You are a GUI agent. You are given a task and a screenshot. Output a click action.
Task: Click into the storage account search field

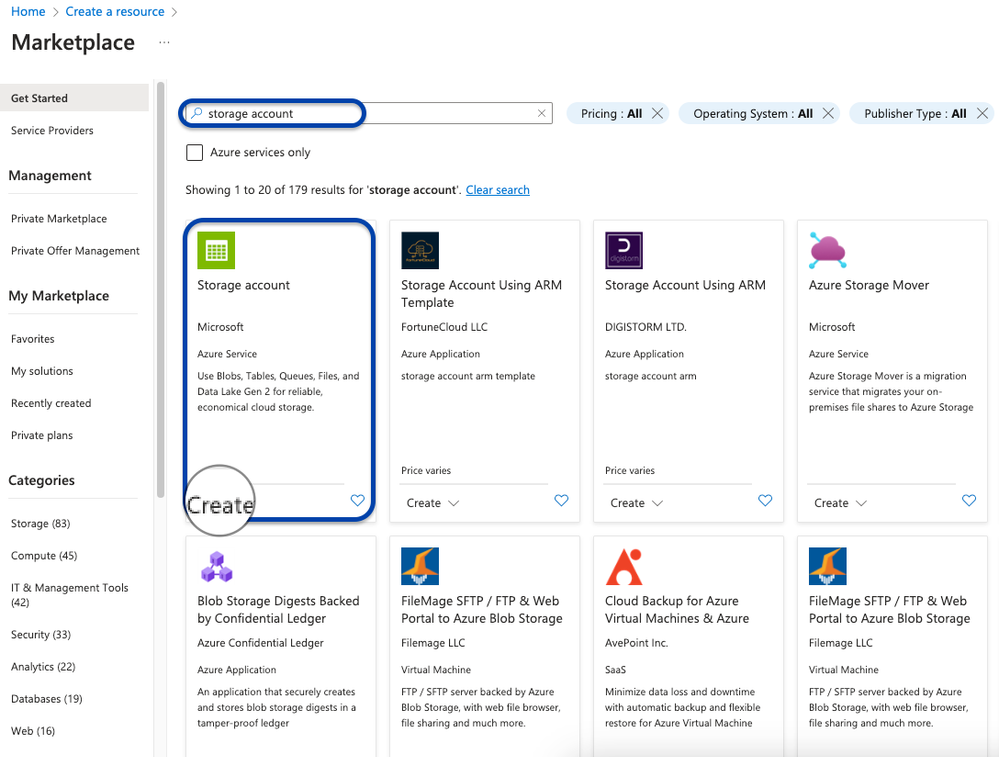pos(368,113)
